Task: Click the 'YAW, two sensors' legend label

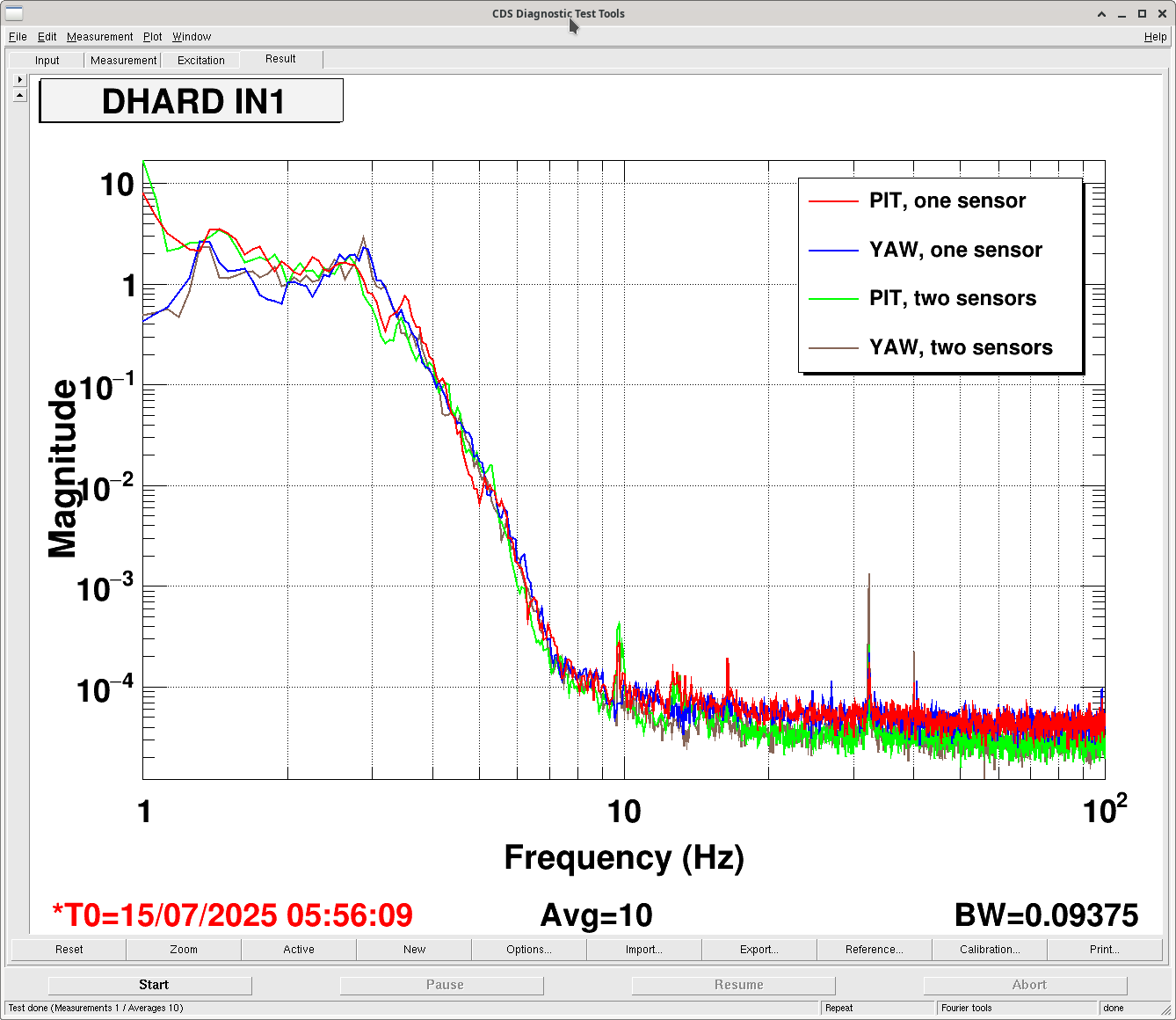Action: click(x=961, y=348)
